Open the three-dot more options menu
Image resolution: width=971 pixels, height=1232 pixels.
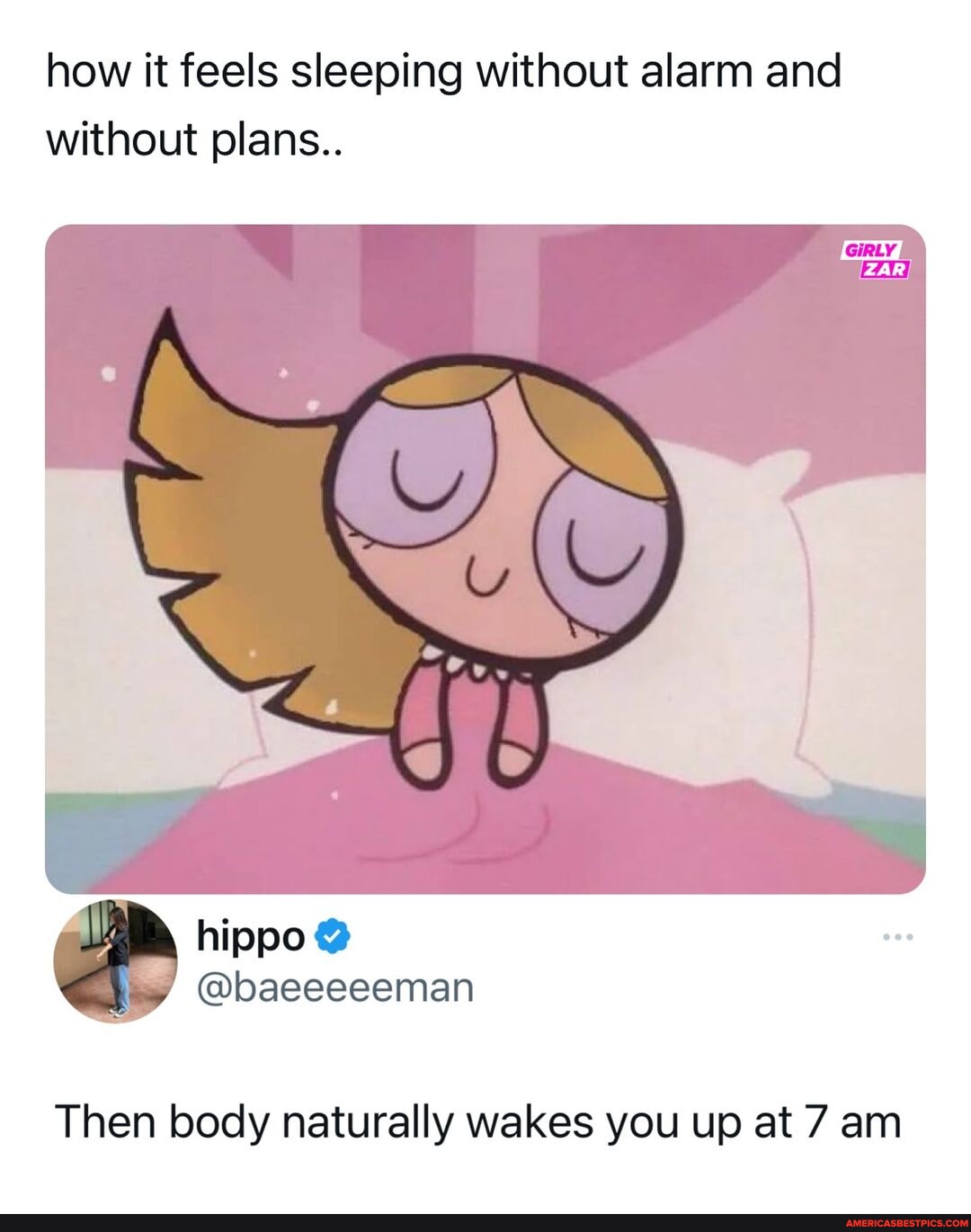pyautogui.click(x=897, y=938)
